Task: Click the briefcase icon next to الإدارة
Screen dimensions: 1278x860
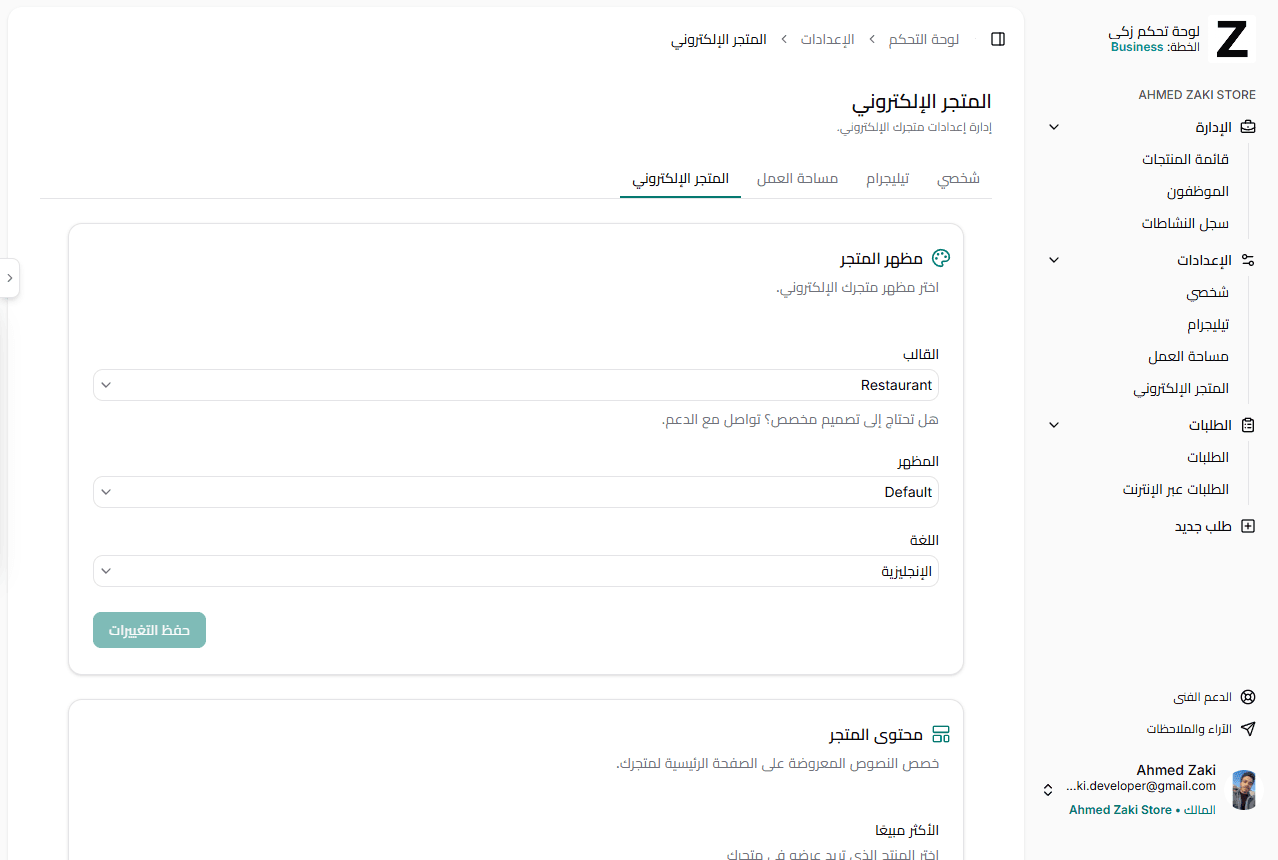Action: [1248, 127]
